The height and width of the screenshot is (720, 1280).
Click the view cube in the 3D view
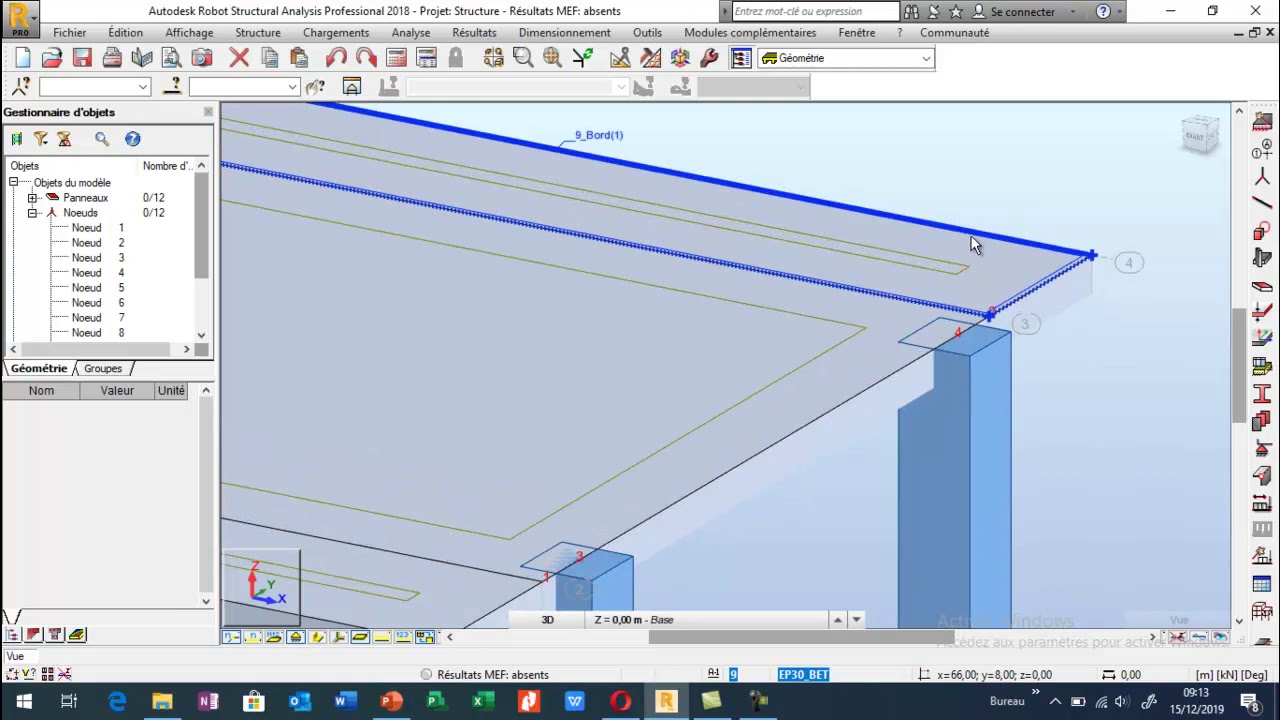click(x=1200, y=135)
